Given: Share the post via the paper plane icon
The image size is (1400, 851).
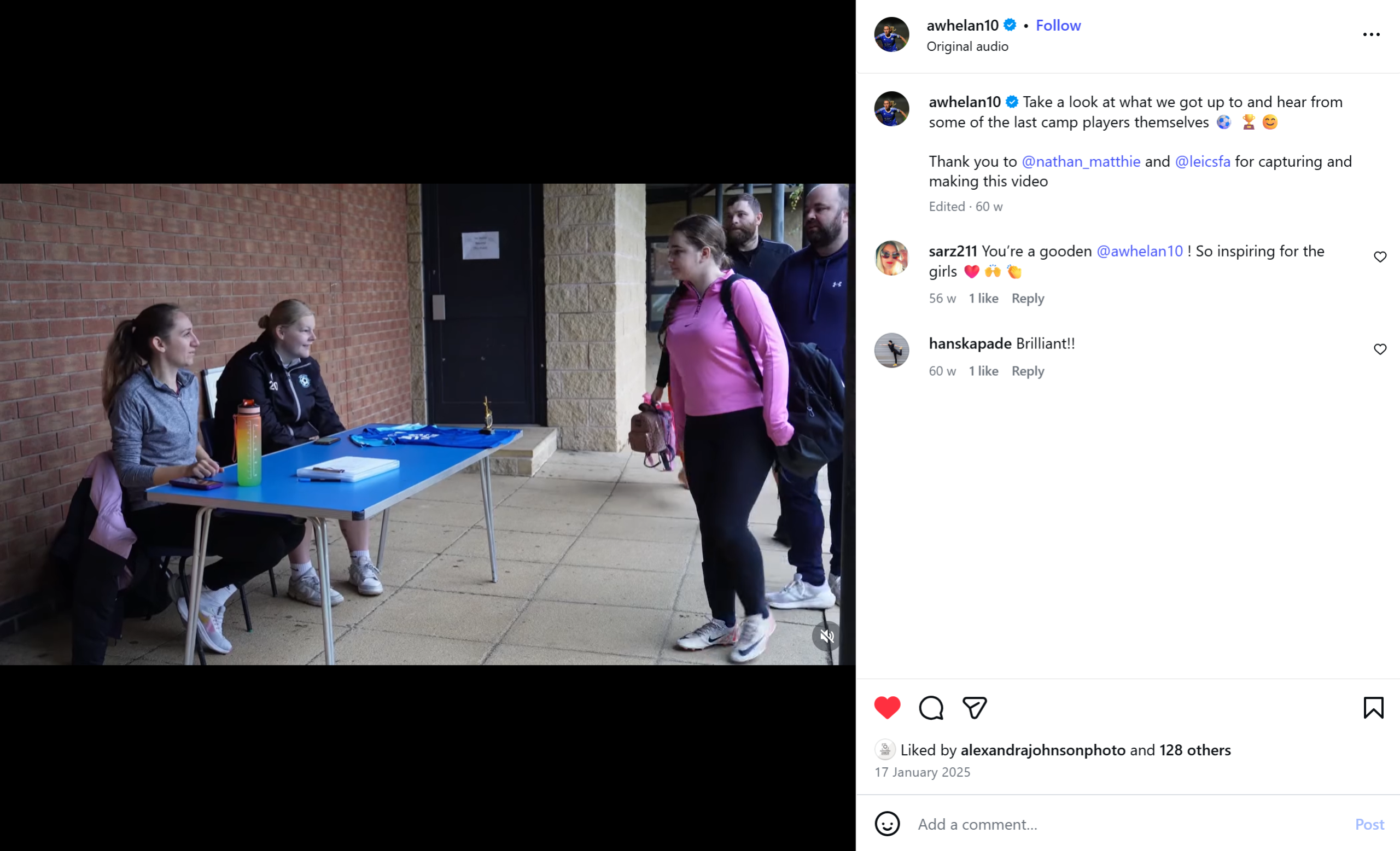Looking at the screenshot, I should (x=975, y=708).
